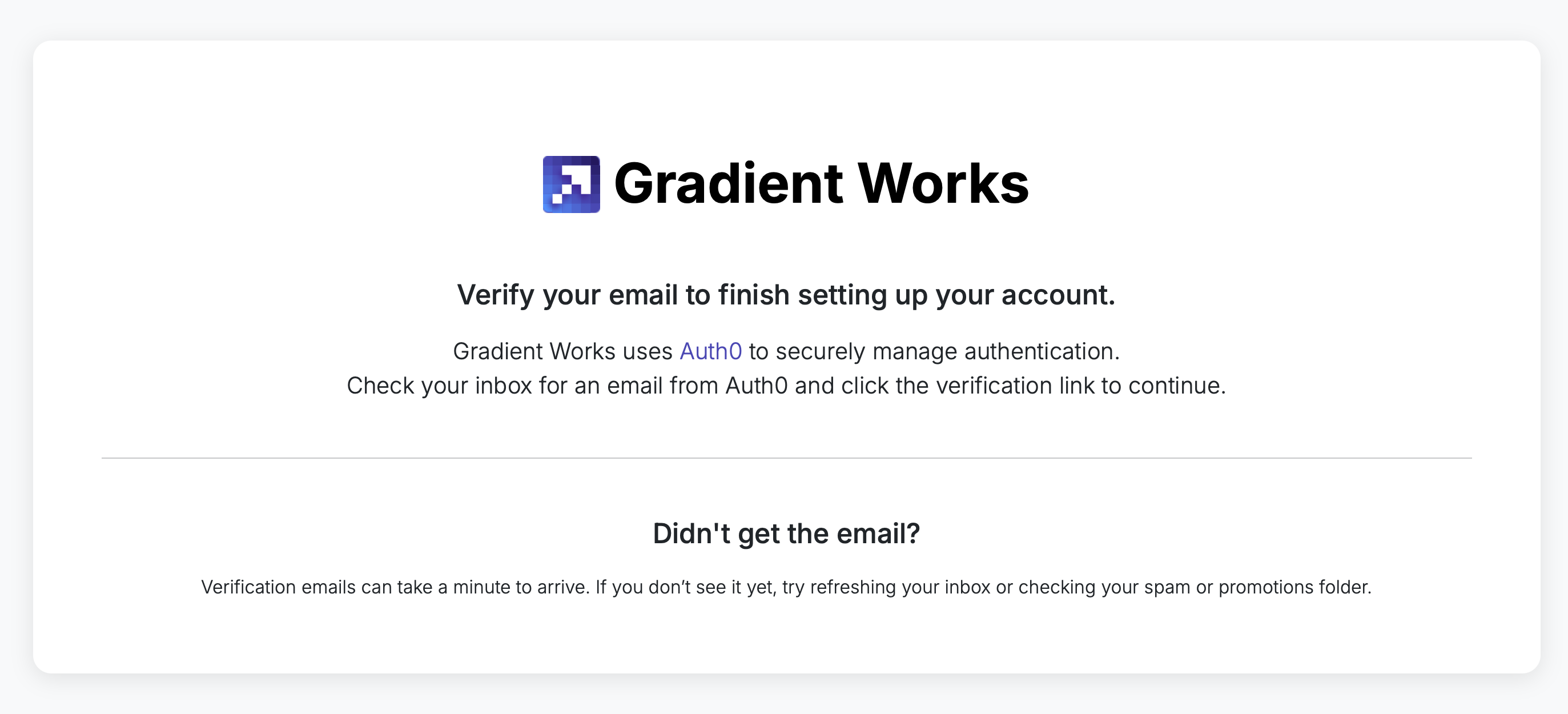Open the purple Auth0 link
Image resolution: width=1568 pixels, height=714 pixels.
pyautogui.click(x=710, y=351)
